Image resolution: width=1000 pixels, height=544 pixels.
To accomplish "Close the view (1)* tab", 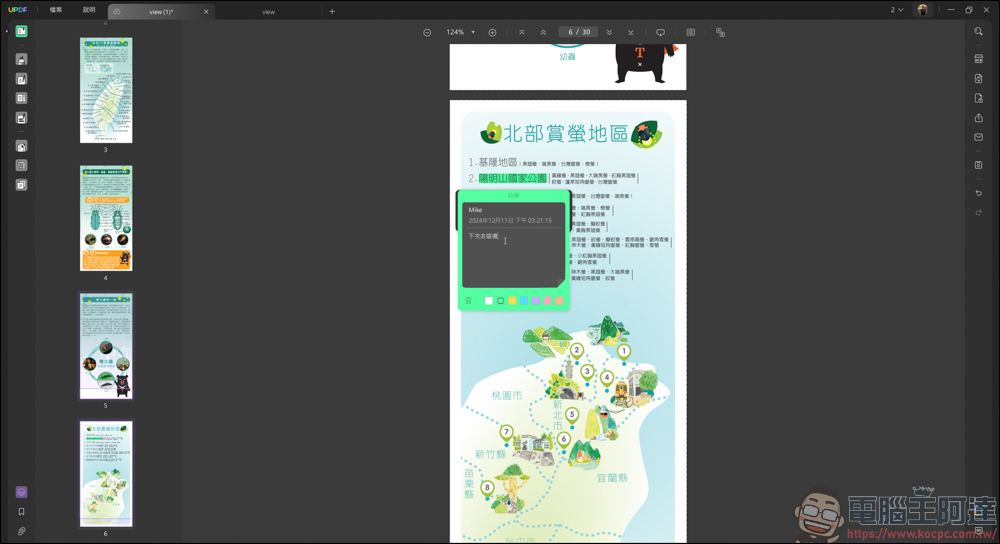I will point(206,11).
